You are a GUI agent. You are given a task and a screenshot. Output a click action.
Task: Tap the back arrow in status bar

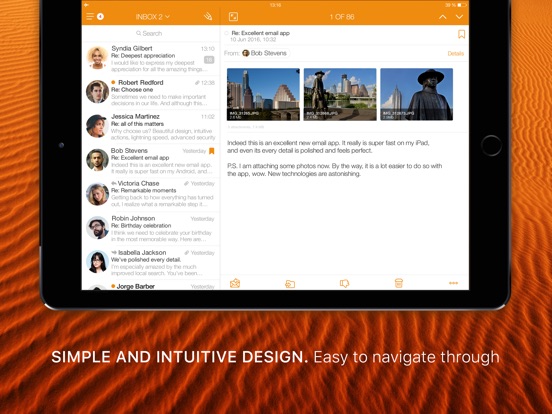pos(86,5)
